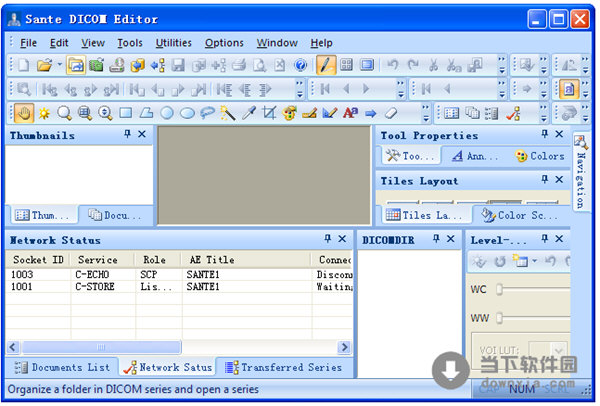This screenshot has height=406, width=600.
Task: Open dropdown arrow next to open folder
Action: [x=58, y=65]
